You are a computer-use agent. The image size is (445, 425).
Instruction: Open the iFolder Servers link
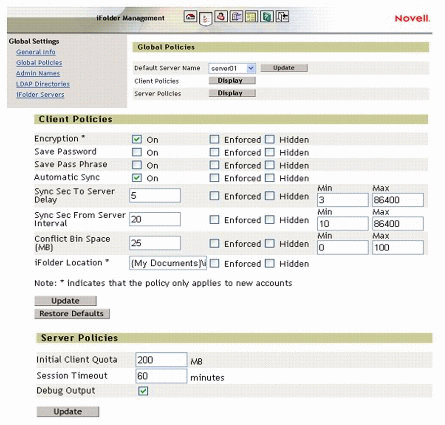tap(40, 95)
